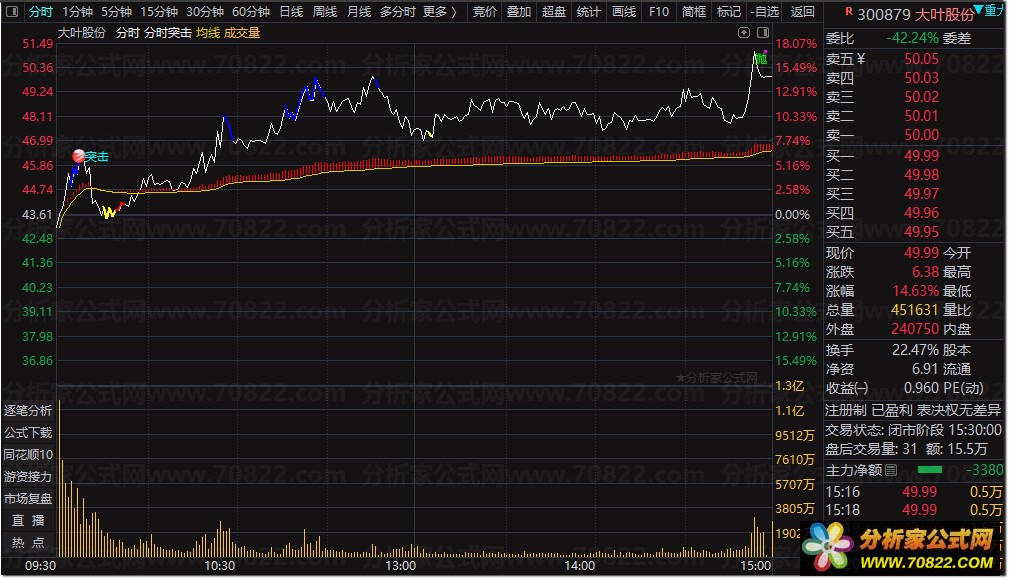
Task: Open F10 company information
Action: point(659,12)
